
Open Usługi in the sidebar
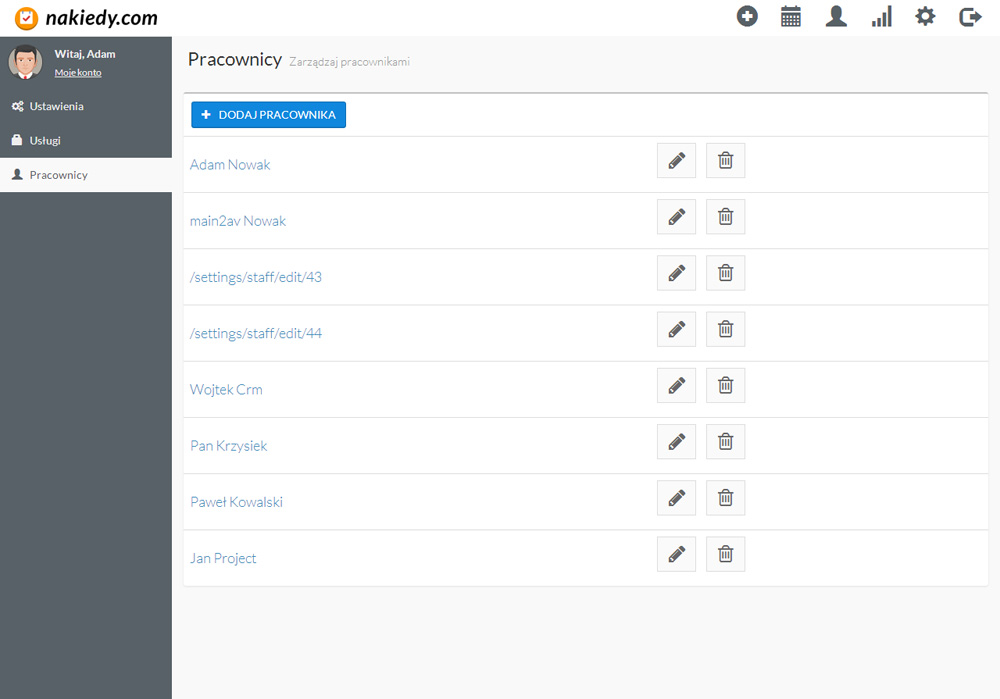click(x=85, y=140)
